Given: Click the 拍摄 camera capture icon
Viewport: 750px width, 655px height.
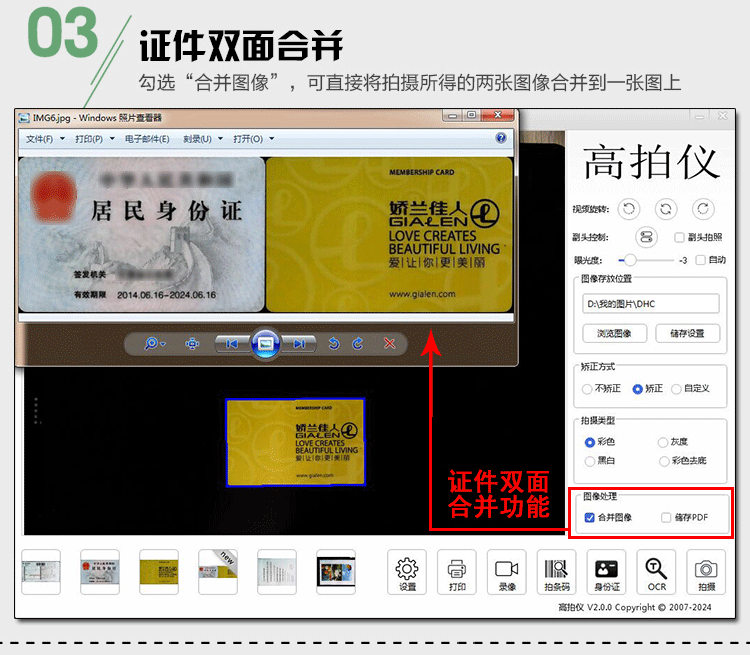Looking at the screenshot, I should [706, 572].
